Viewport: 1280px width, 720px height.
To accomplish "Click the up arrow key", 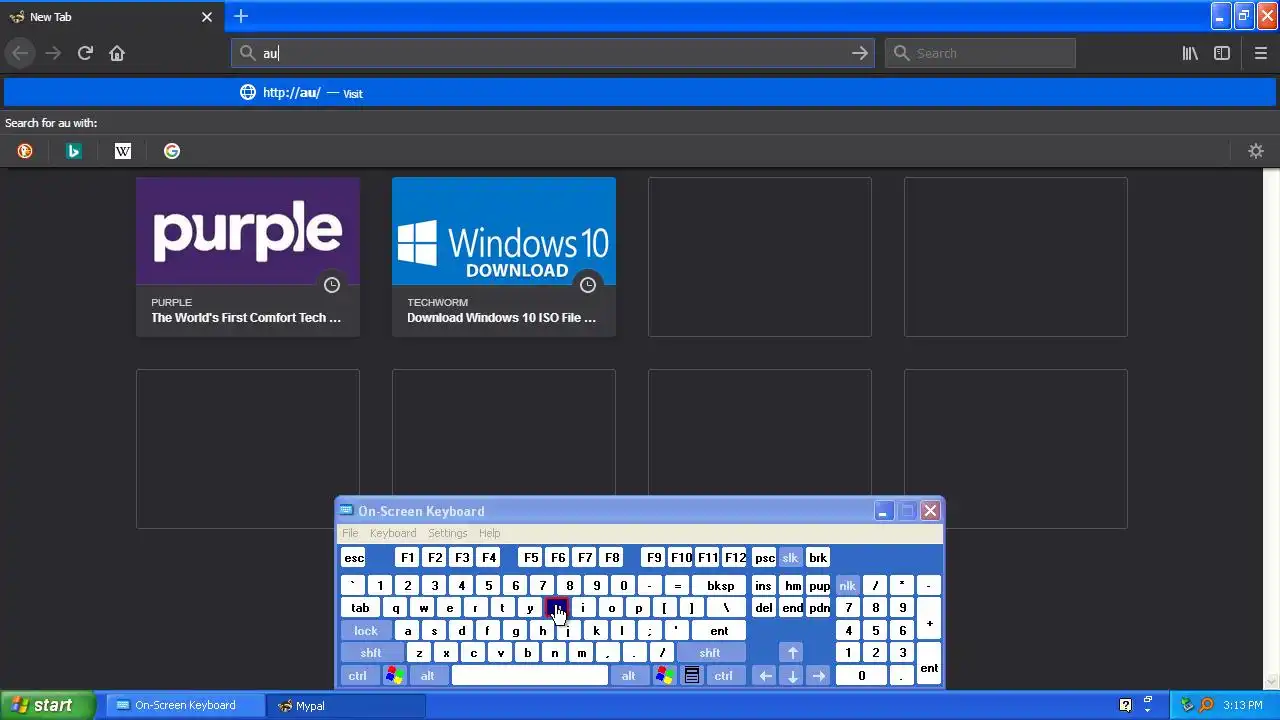I will [792, 653].
